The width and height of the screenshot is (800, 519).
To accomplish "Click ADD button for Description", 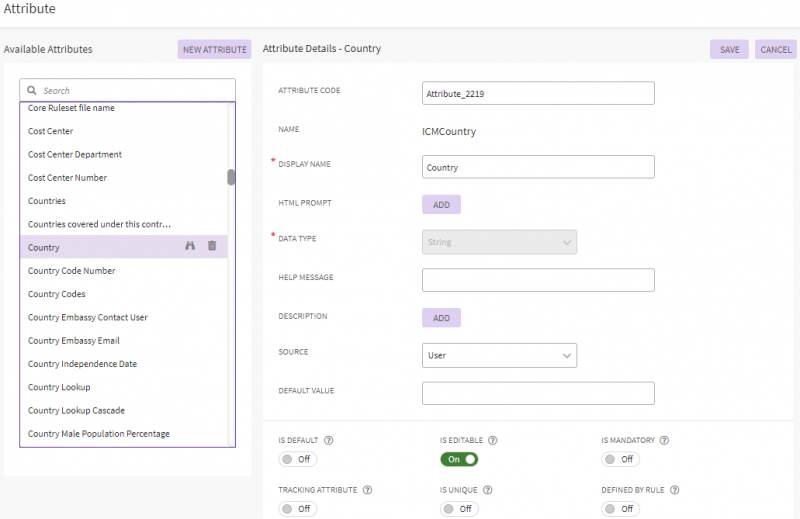I will (441, 318).
